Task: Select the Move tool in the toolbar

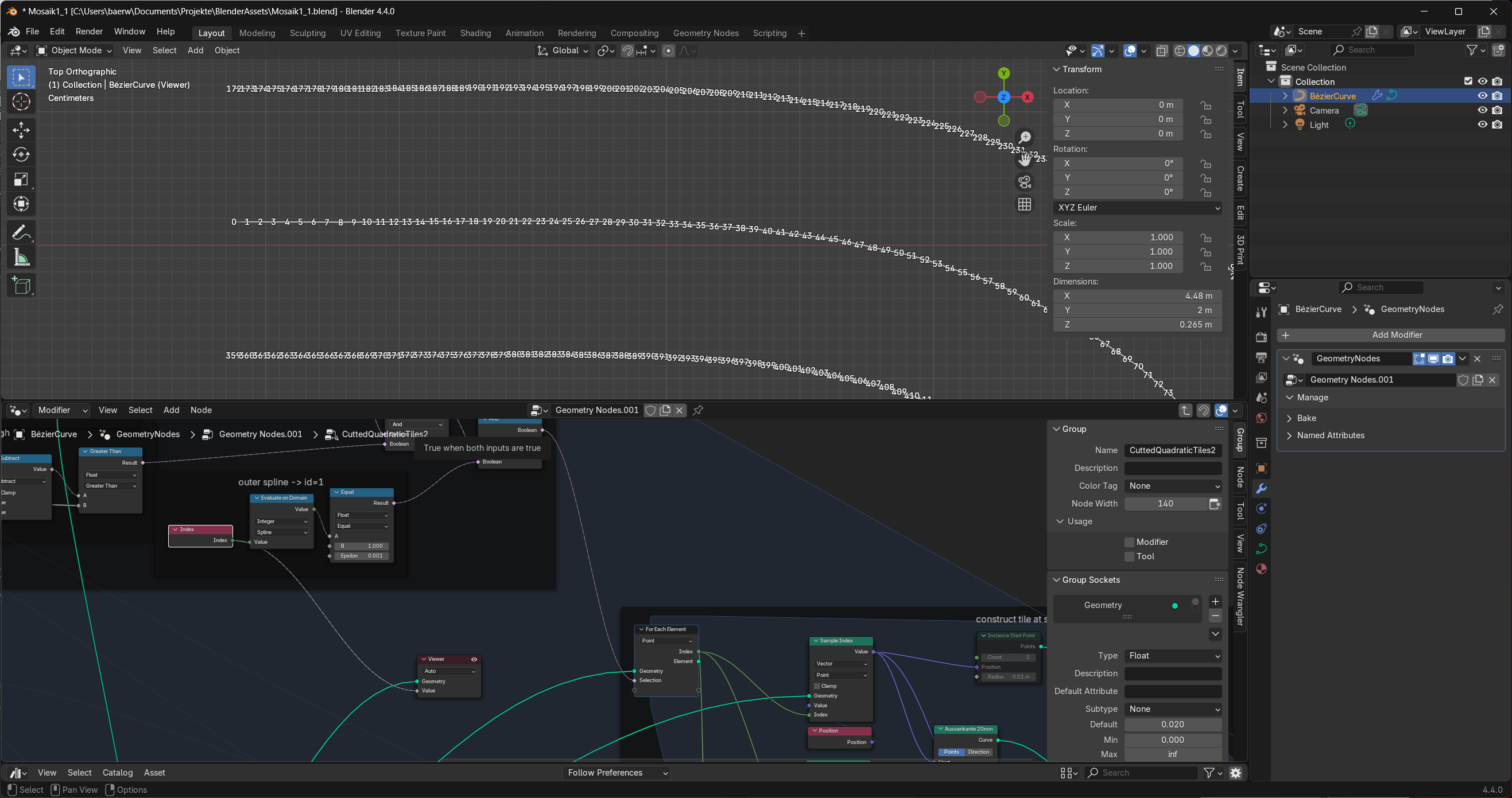Action: (21, 130)
